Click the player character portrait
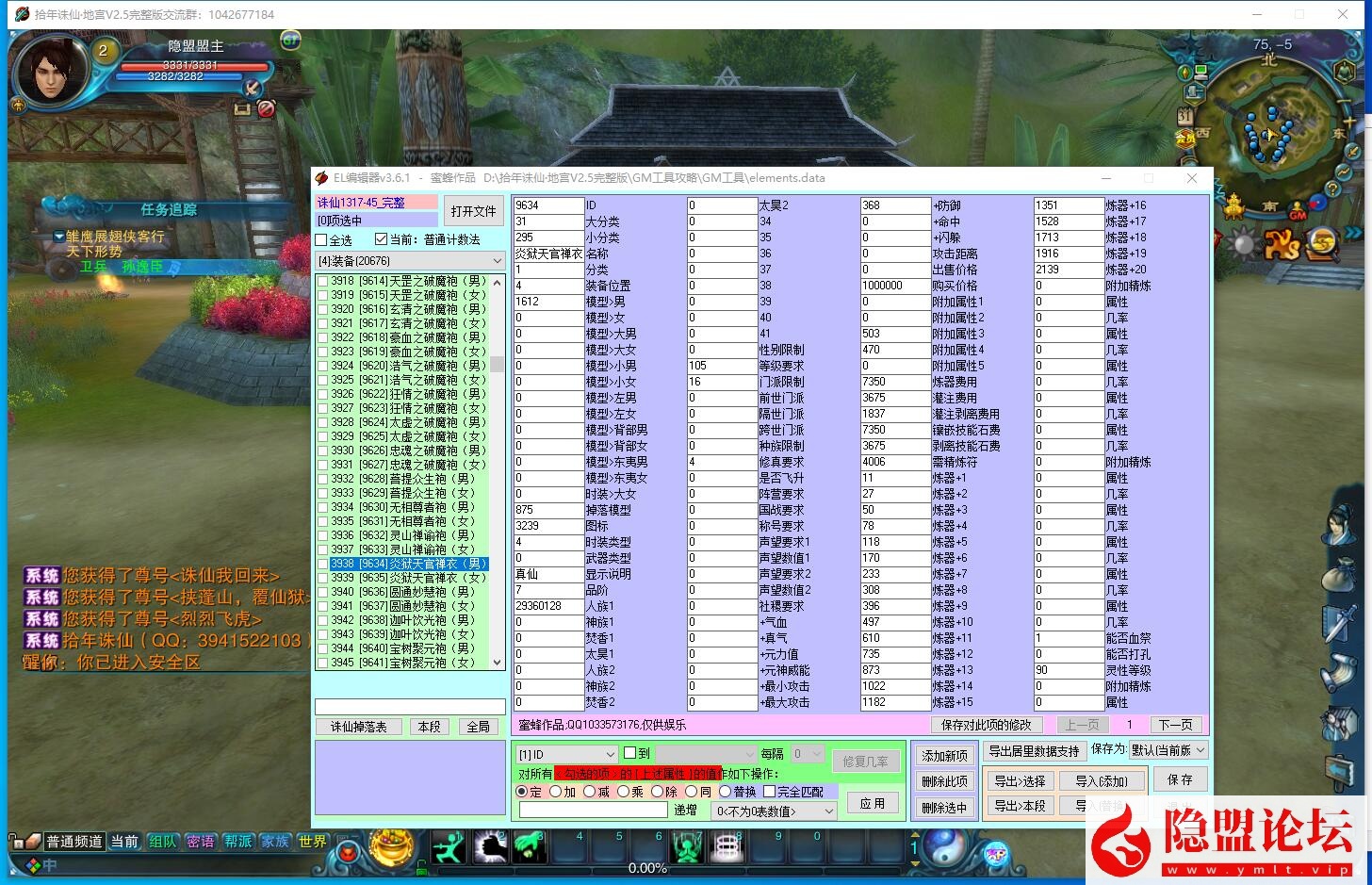 pyautogui.click(x=49, y=71)
